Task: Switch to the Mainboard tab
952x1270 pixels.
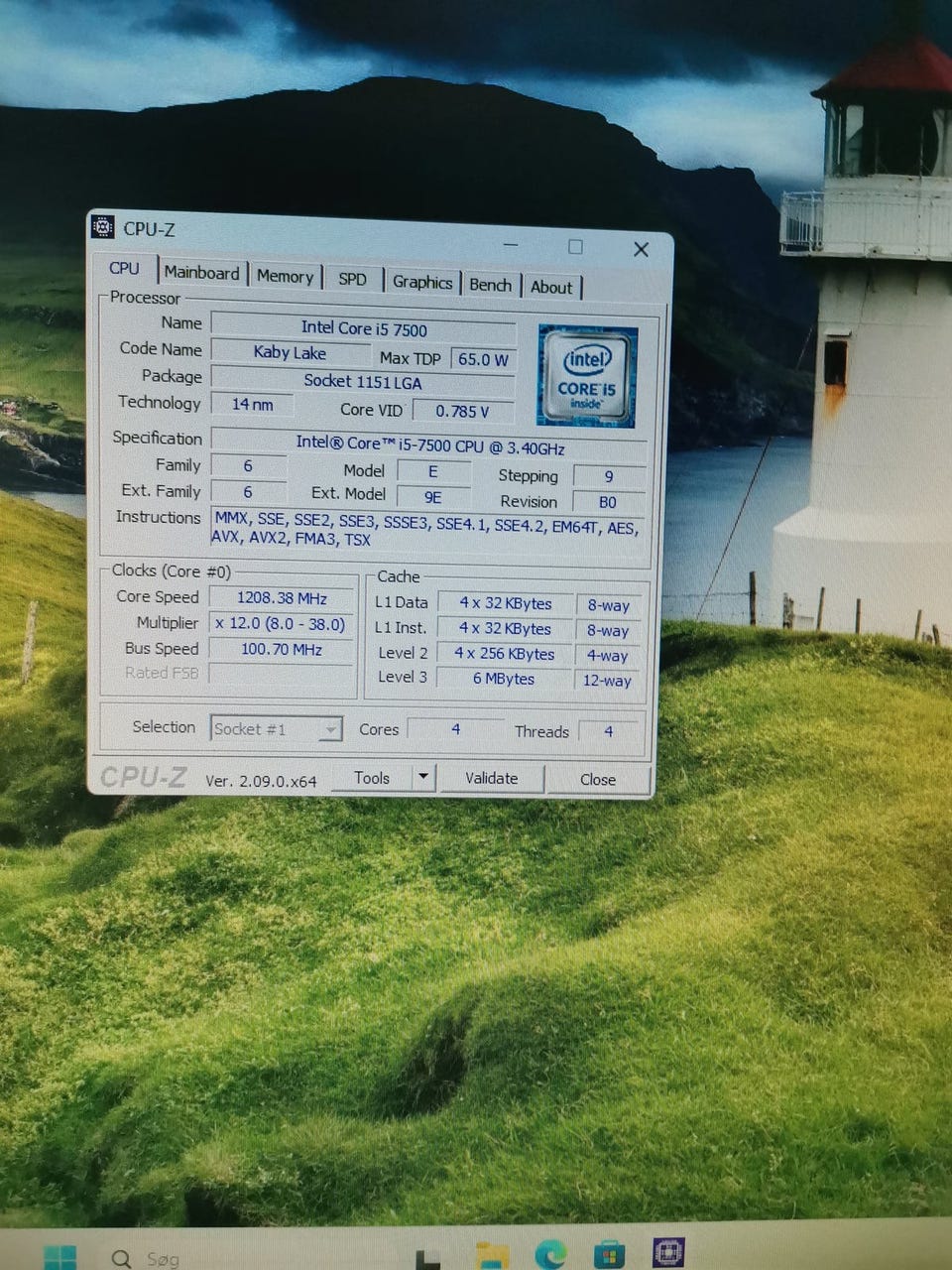Action: [x=201, y=273]
